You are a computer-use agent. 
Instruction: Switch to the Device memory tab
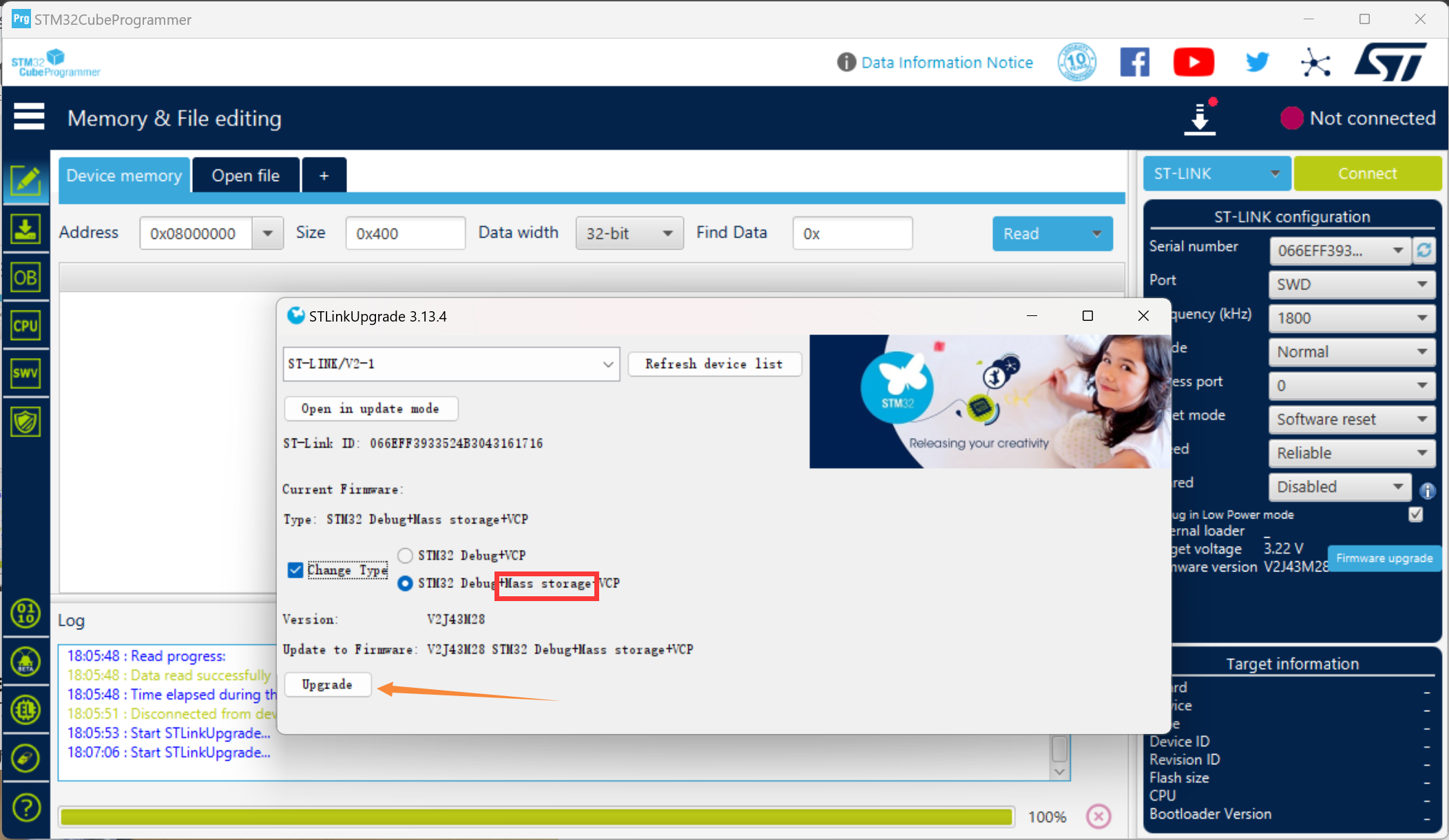pyautogui.click(x=125, y=176)
